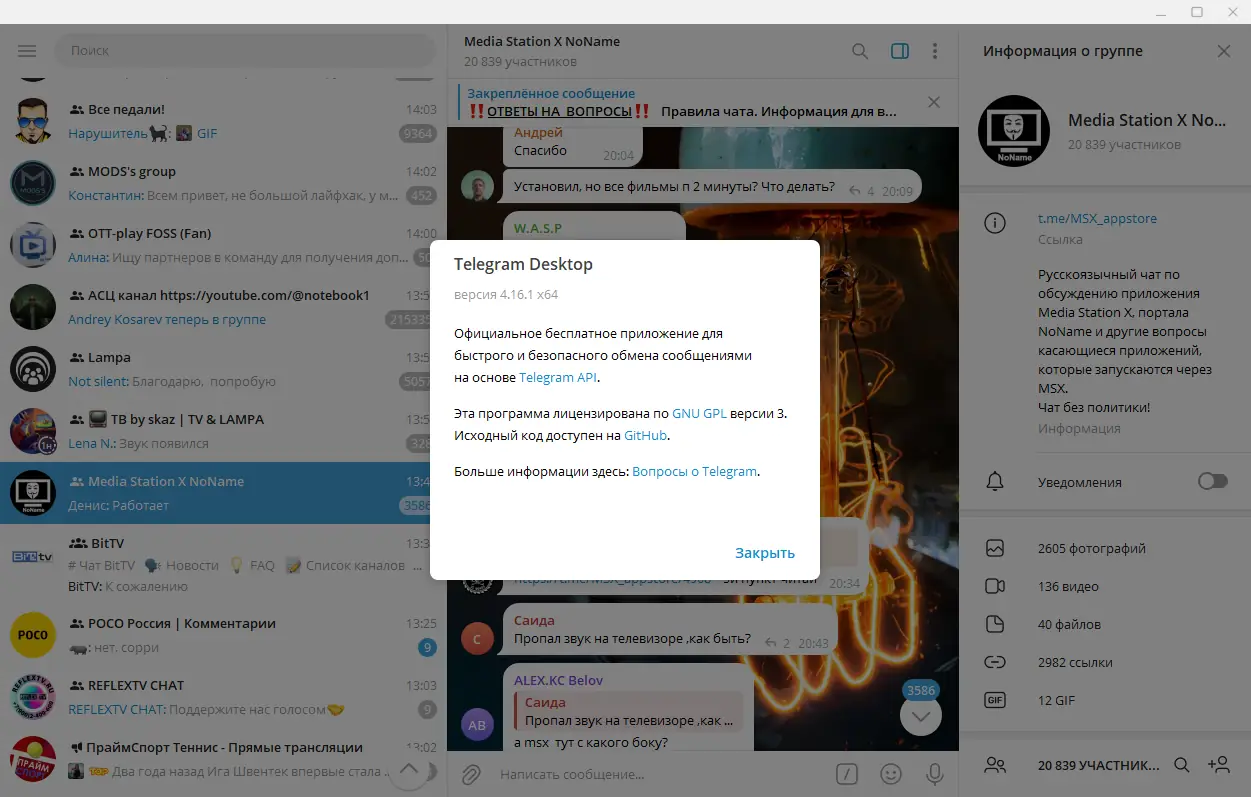The height and width of the screenshot is (797, 1251).
Task: Search members with magnifier icon
Action: [1181, 765]
